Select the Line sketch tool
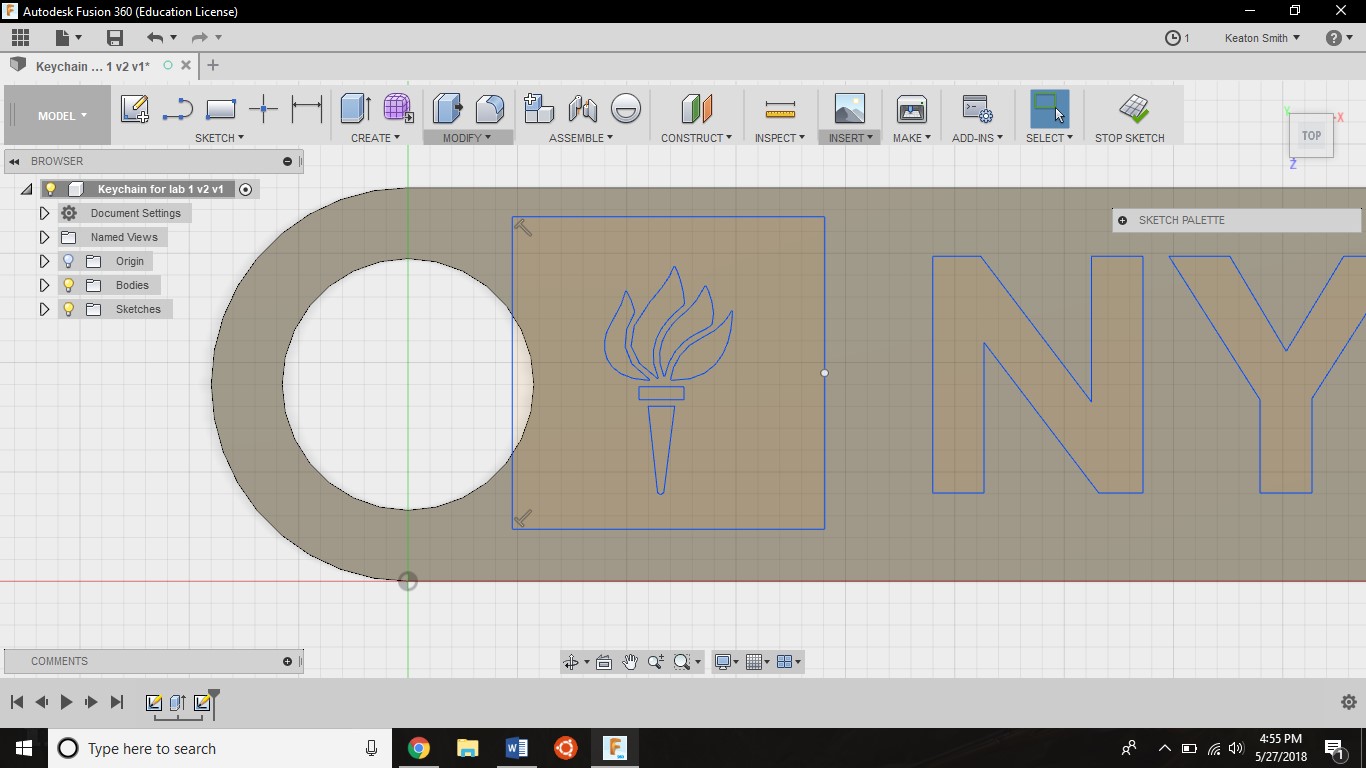Screen dimensions: 1366x768 pos(178,108)
